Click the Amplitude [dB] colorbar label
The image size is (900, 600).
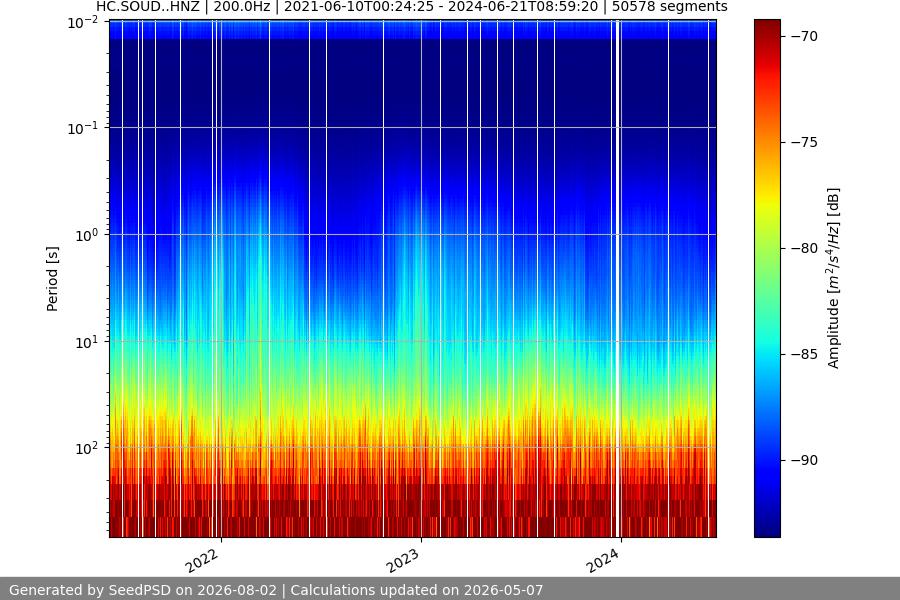[833, 278]
